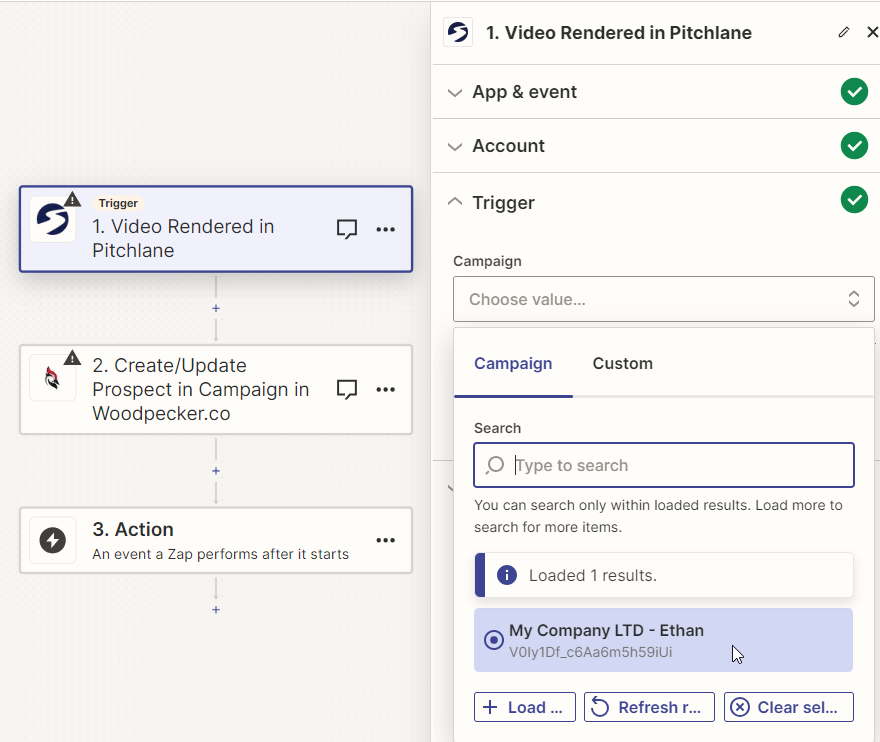Click the info icon beside Loaded 1 results
880x742 pixels.
tap(507, 575)
